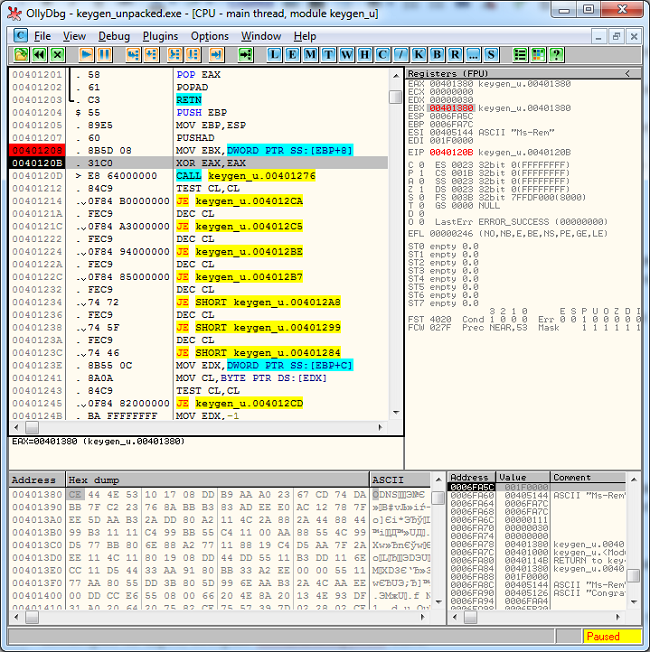Viewport: 650px width, 652px height.
Task: Click the Trace over toolbar icon
Action: tap(193, 54)
